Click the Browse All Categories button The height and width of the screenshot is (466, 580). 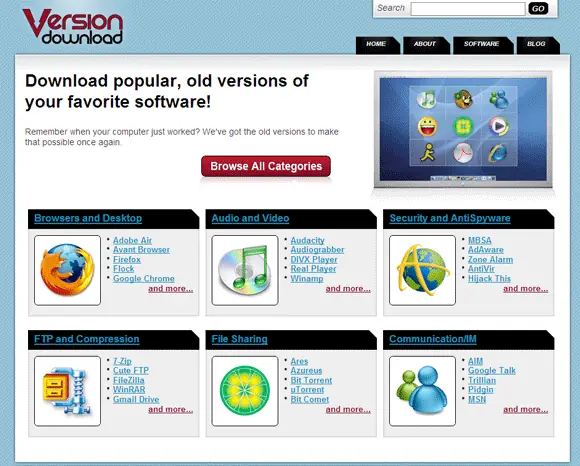(x=266, y=166)
